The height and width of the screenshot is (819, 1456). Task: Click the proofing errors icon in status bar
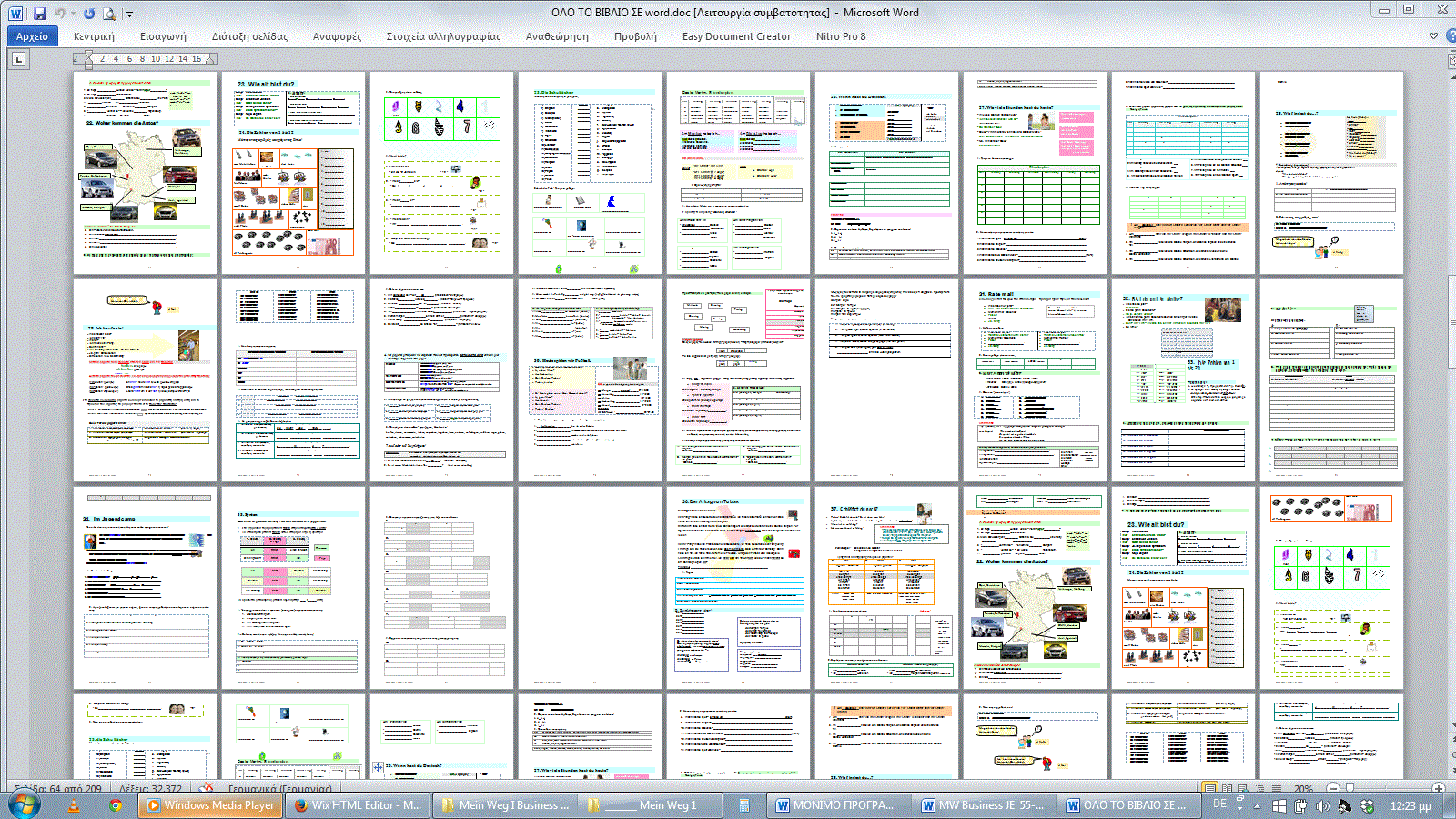pyautogui.click(x=207, y=788)
